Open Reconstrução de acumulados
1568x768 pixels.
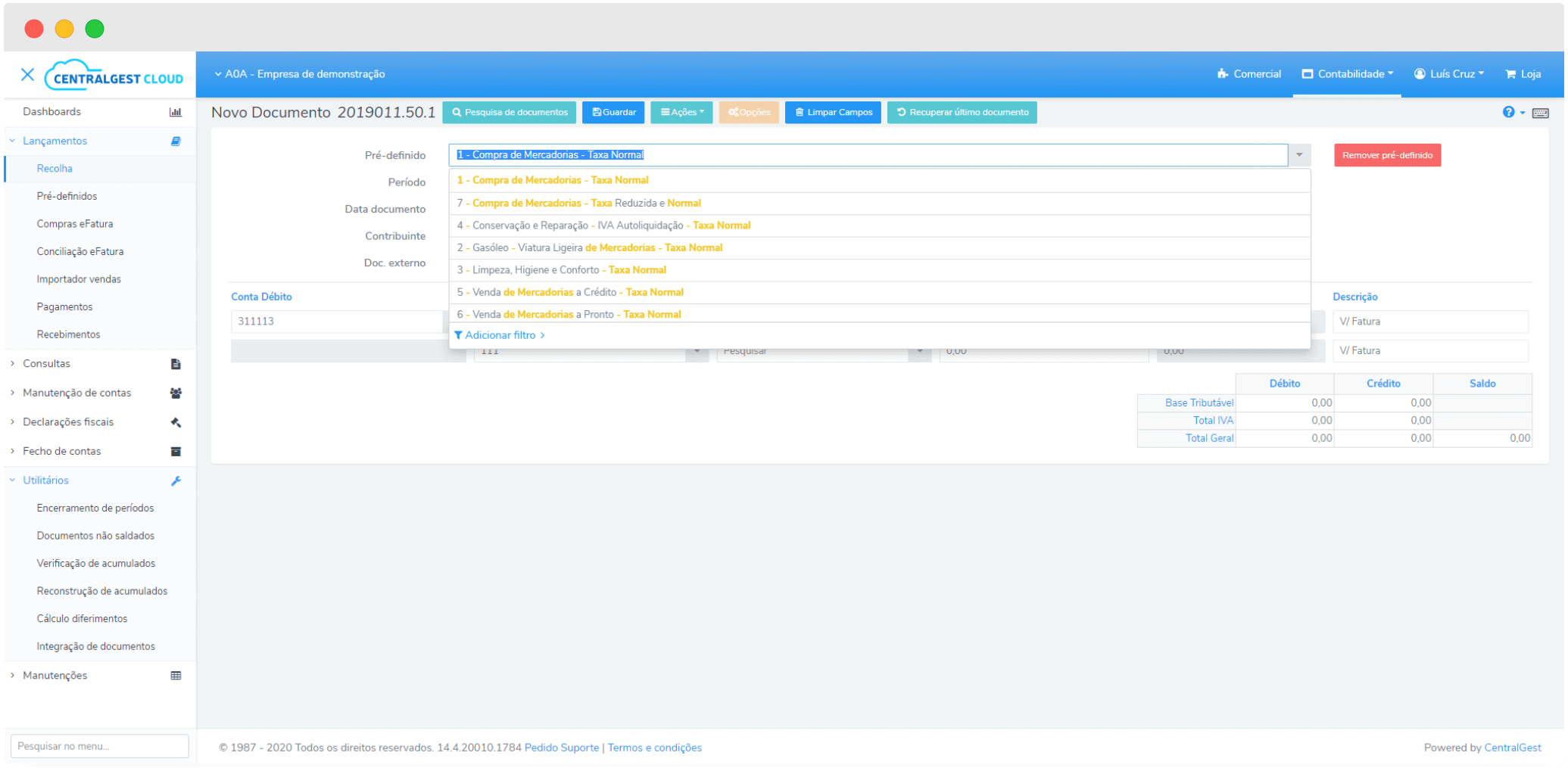102,591
